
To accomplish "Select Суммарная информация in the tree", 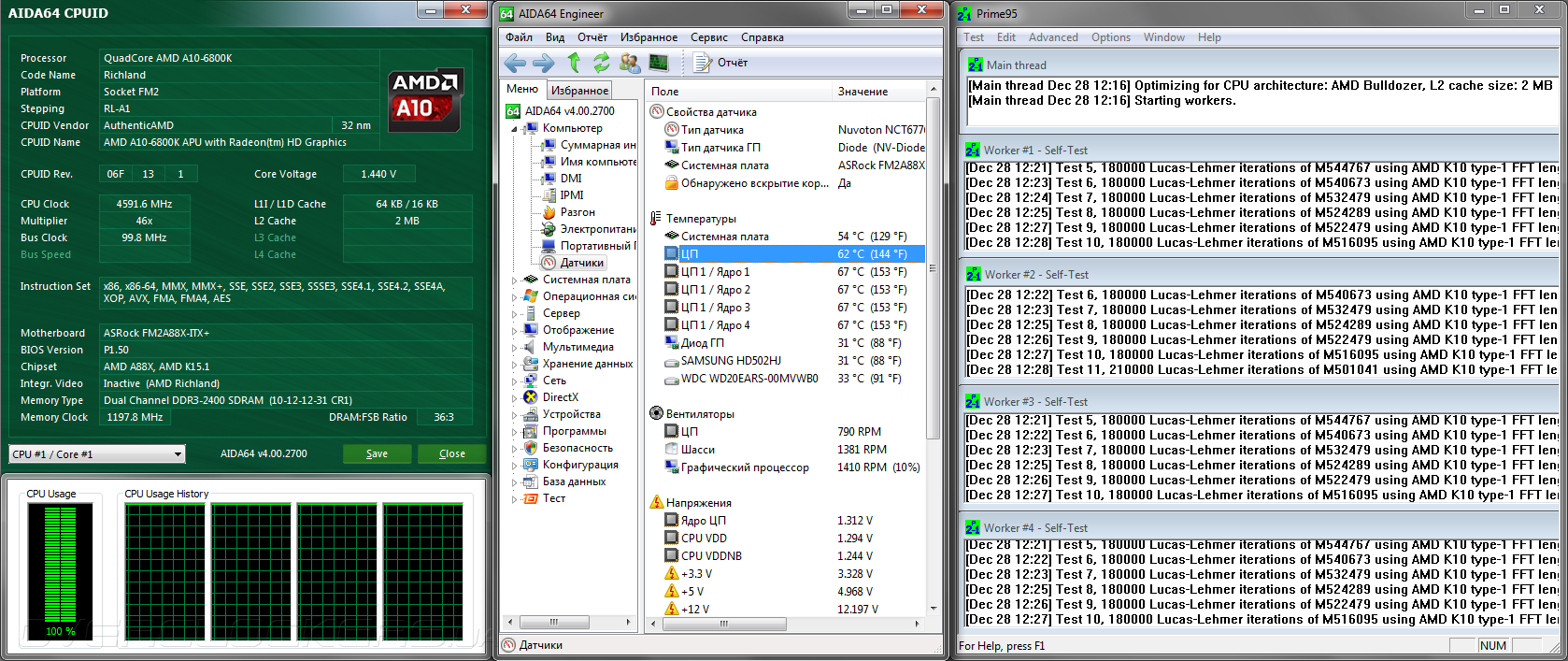I will pyautogui.click(x=589, y=145).
